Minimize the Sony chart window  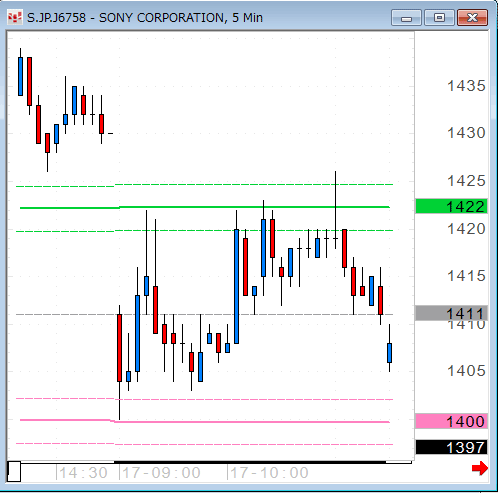pos(406,18)
